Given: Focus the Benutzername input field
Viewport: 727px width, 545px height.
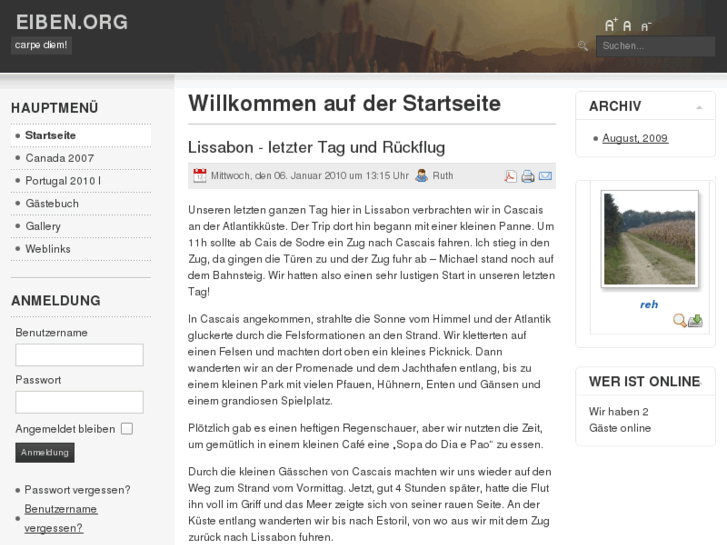Looking at the screenshot, I should 79,355.
